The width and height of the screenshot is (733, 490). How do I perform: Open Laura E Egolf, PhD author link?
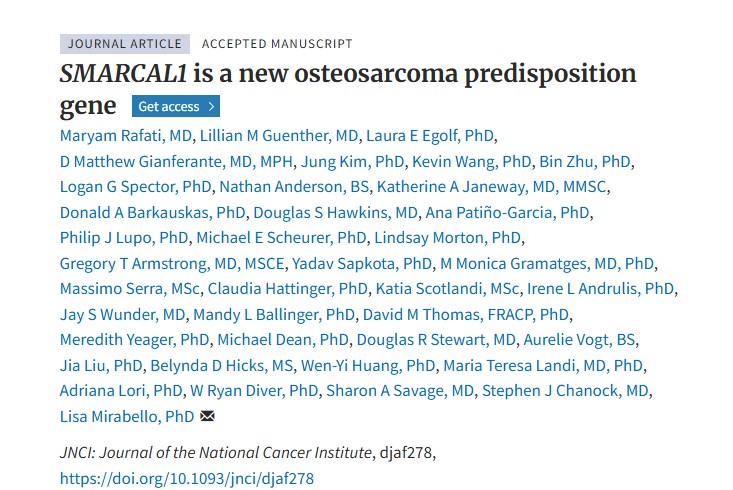click(430, 136)
